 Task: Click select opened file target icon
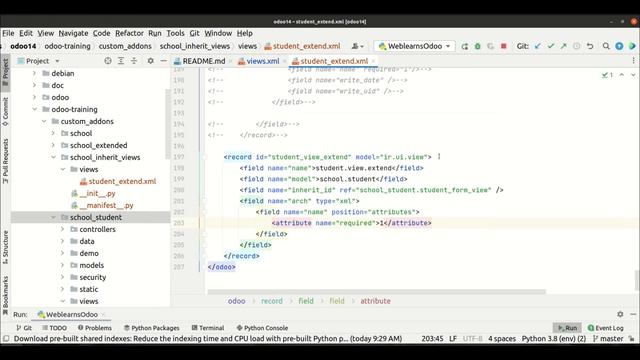click(x=108, y=61)
